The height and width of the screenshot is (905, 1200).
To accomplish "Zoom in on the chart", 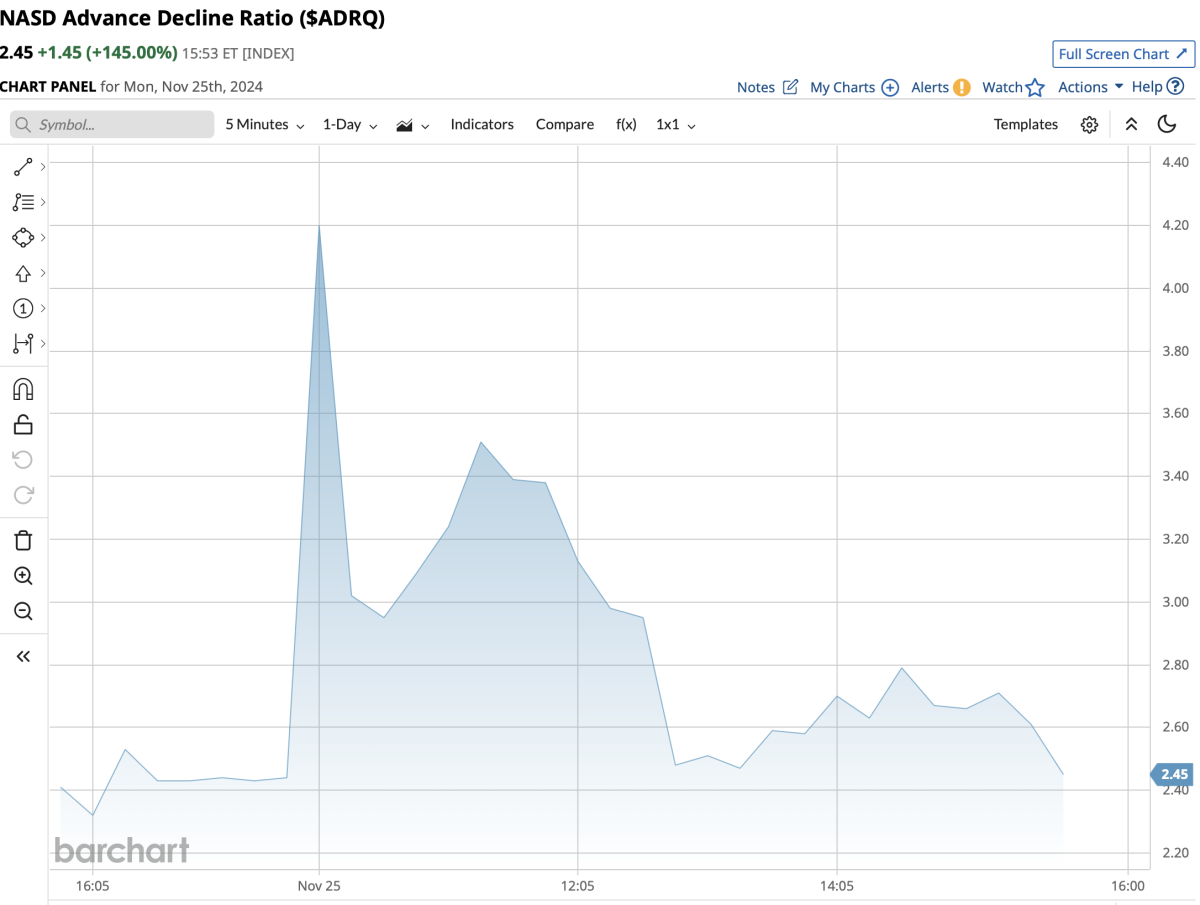I will point(23,576).
